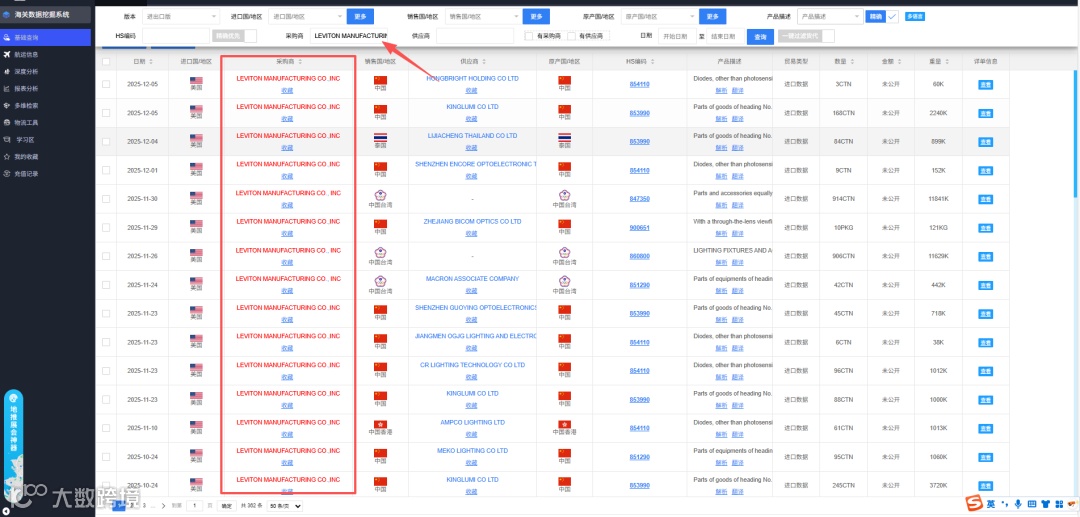Open the 版本 dropdown
Image resolution: width=1080 pixels, height=517 pixels.
(181, 17)
